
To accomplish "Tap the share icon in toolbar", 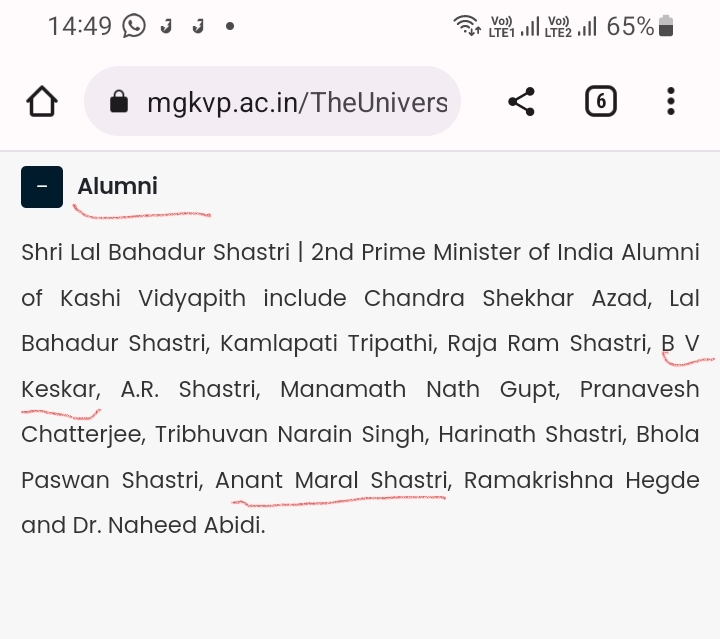I will pos(521,101).
